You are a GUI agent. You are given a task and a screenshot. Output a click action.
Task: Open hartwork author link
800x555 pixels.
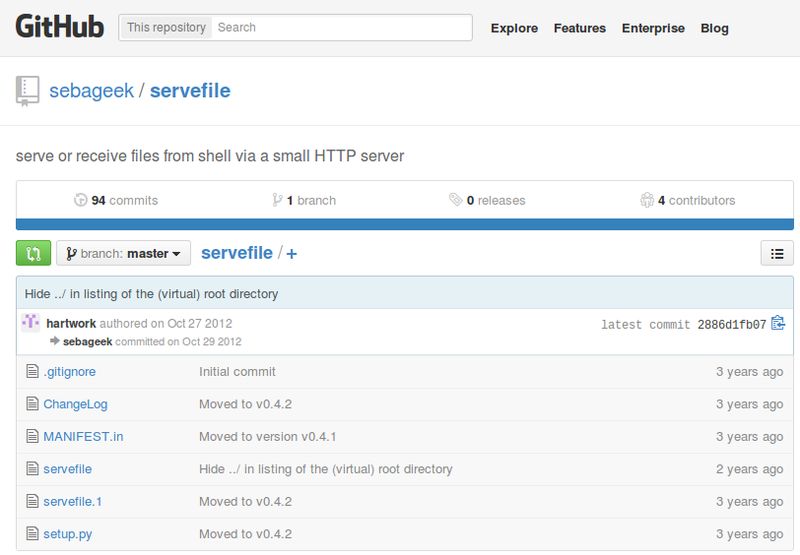71,323
